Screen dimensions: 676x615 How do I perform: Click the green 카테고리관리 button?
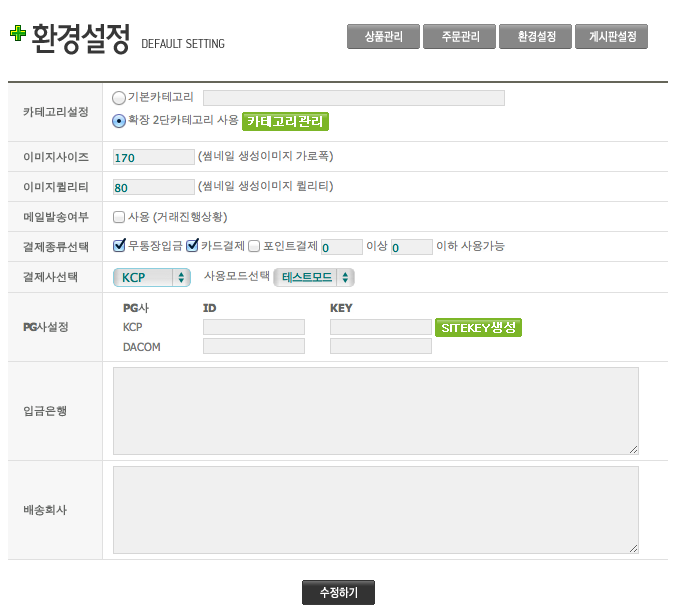[x=285, y=121]
